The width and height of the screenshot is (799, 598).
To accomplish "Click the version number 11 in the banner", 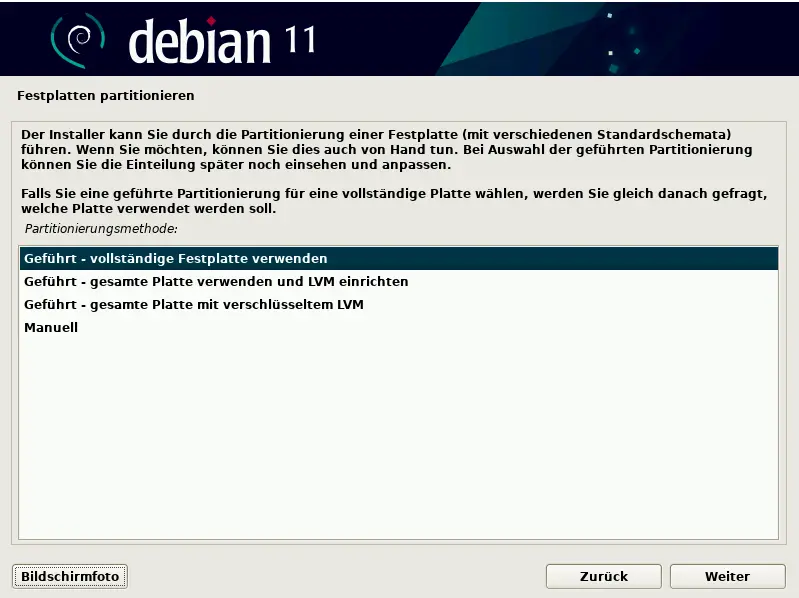I will click(x=298, y=39).
